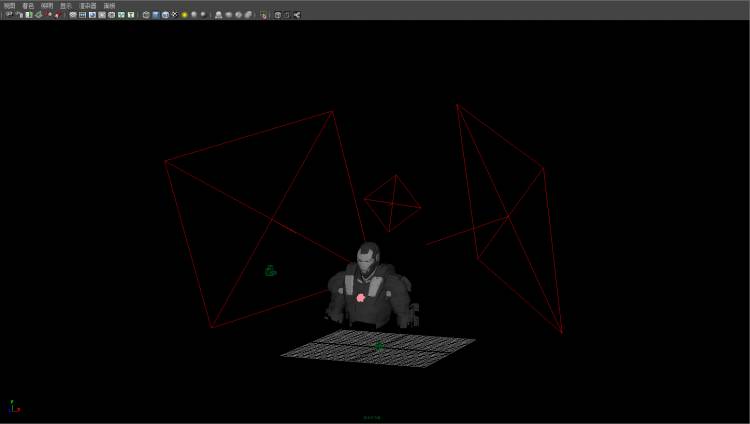Toggle the X-Ray display icon
750x424 pixels.
tap(229, 15)
